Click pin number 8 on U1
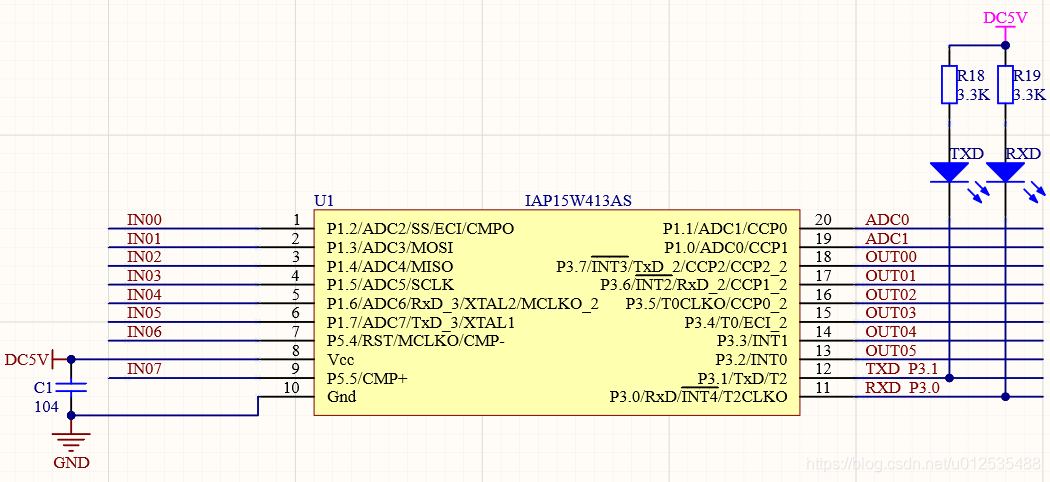This screenshot has width=1050, height=482. (296, 350)
